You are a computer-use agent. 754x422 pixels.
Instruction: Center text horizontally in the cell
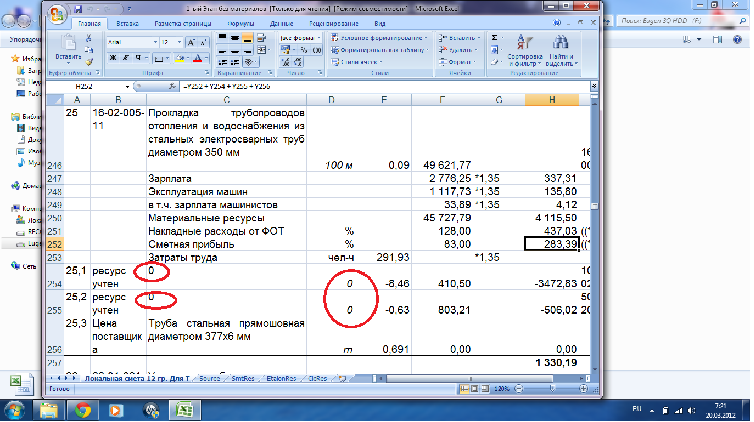tap(235, 50)
